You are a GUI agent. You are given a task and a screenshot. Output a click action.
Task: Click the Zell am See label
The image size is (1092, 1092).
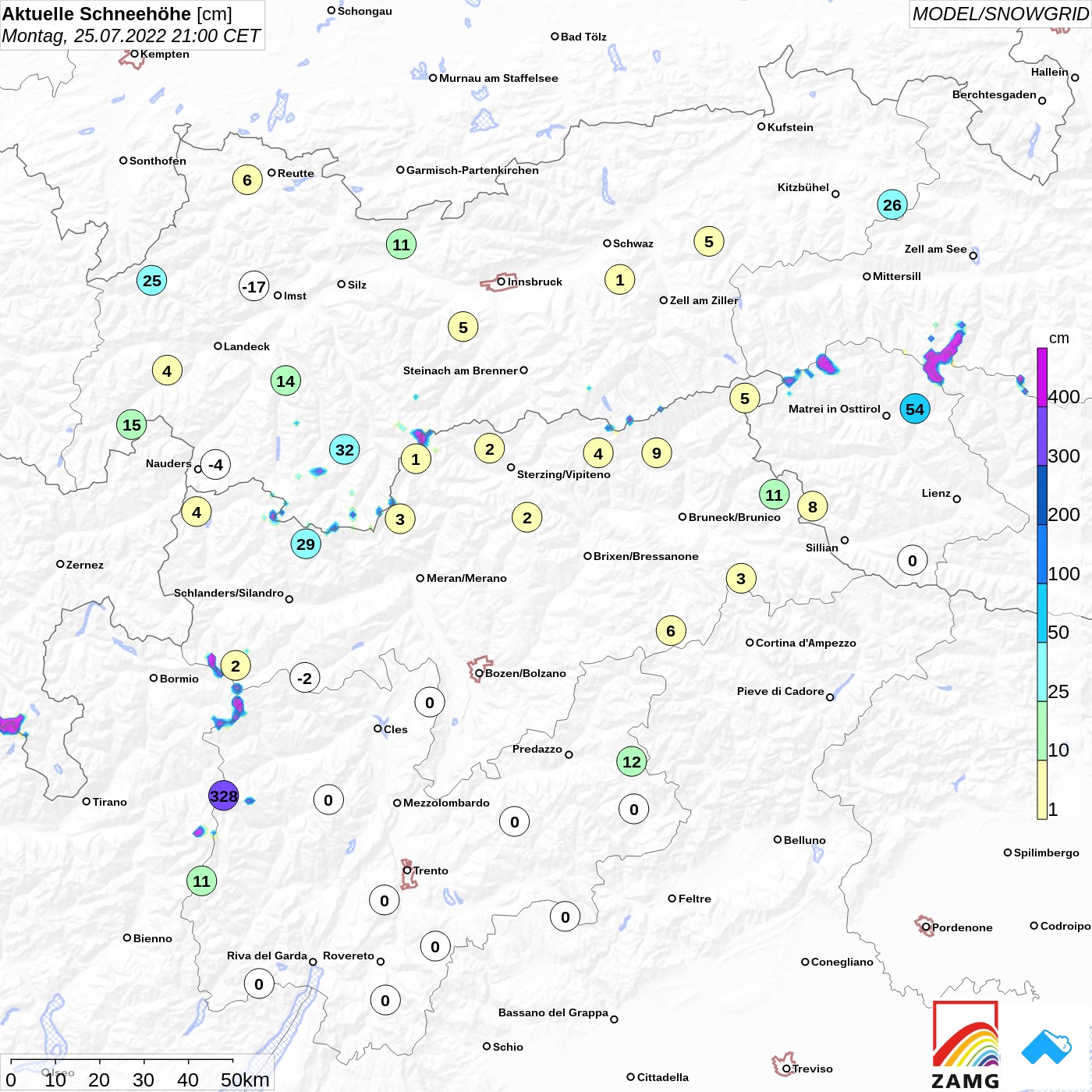pos(935,249)
